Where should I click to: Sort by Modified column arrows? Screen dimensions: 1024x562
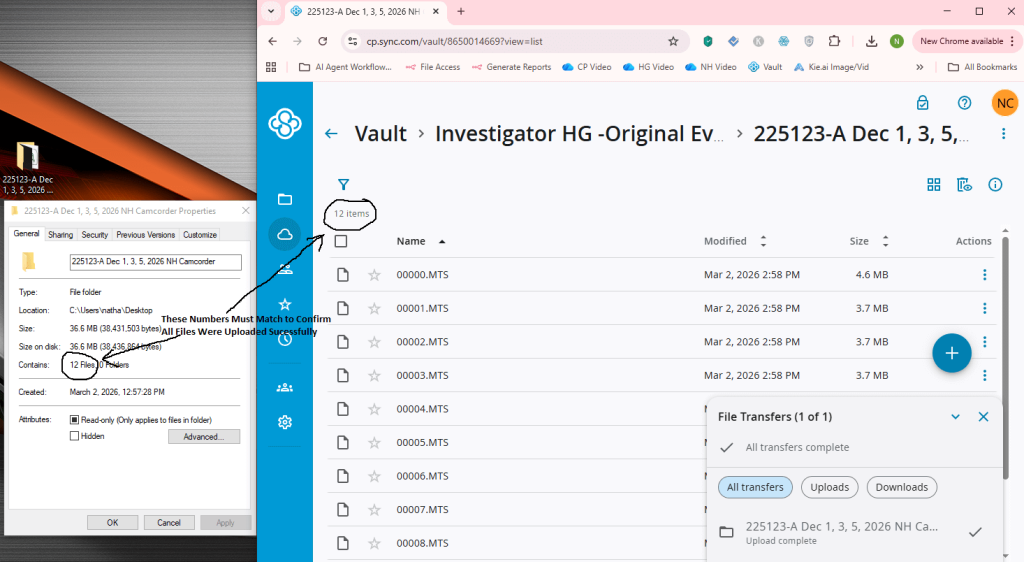763,242
